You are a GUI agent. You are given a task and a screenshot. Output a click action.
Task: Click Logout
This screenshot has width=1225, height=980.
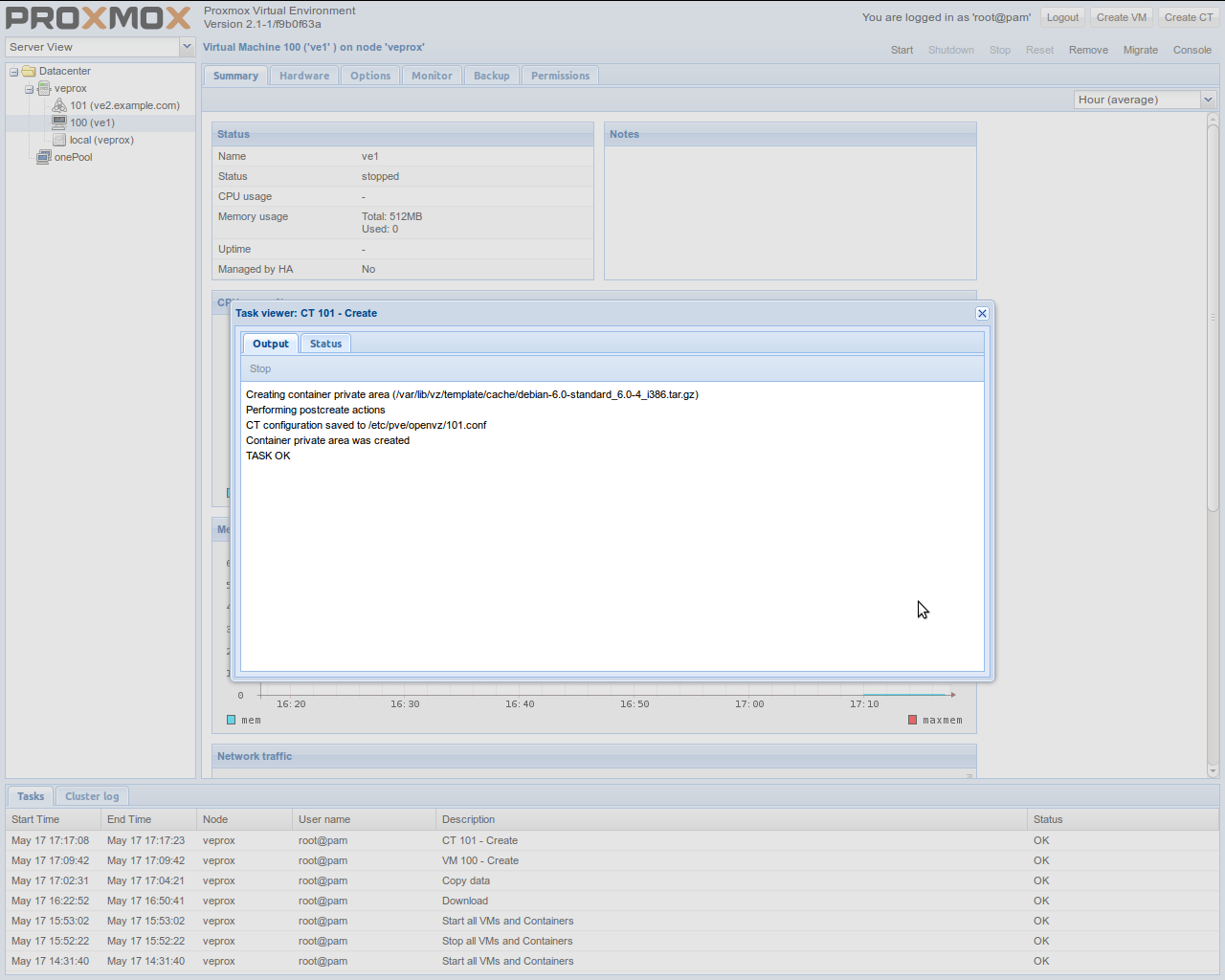(x=1062, y=16)
